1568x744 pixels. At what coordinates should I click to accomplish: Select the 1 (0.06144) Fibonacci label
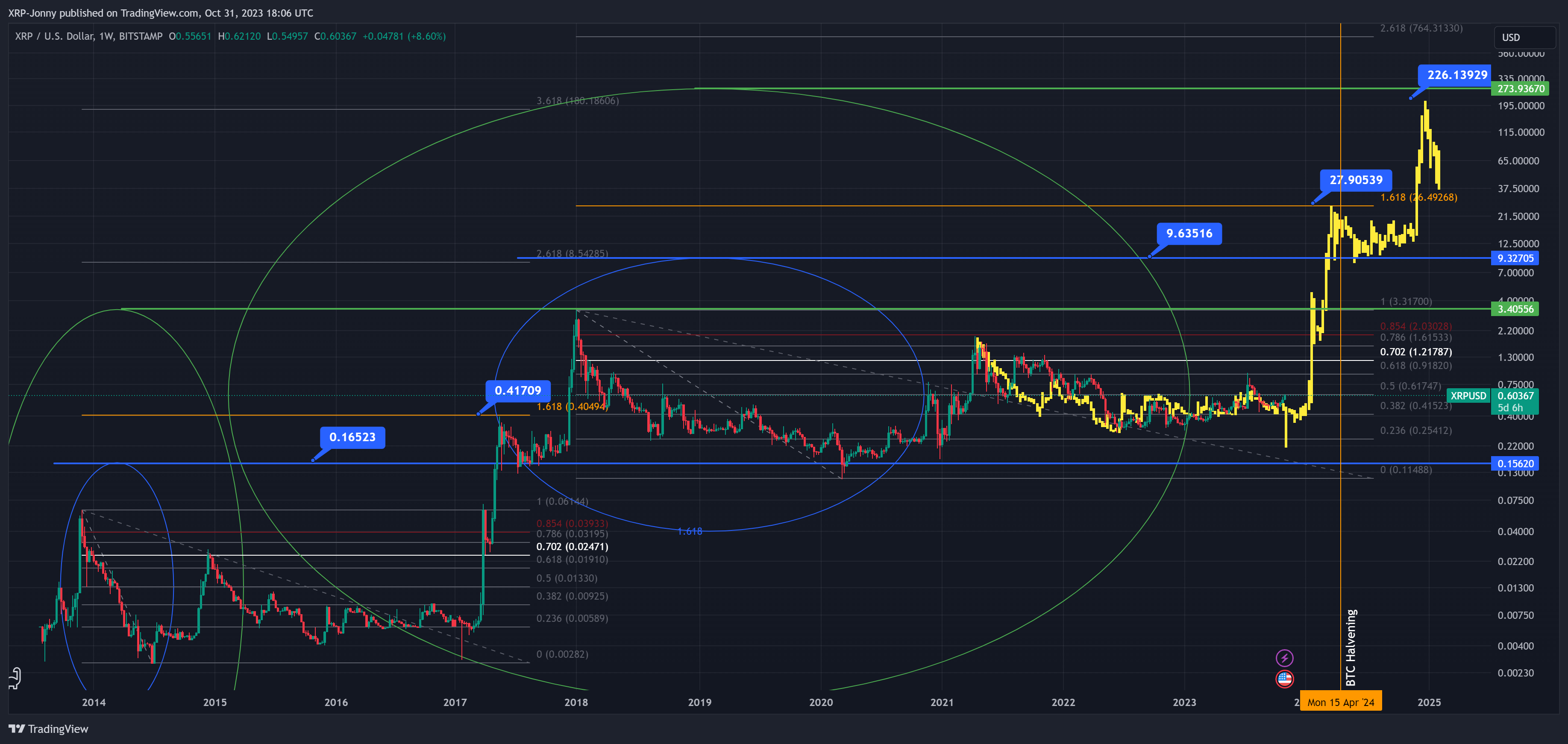click(x=562, y=502)
